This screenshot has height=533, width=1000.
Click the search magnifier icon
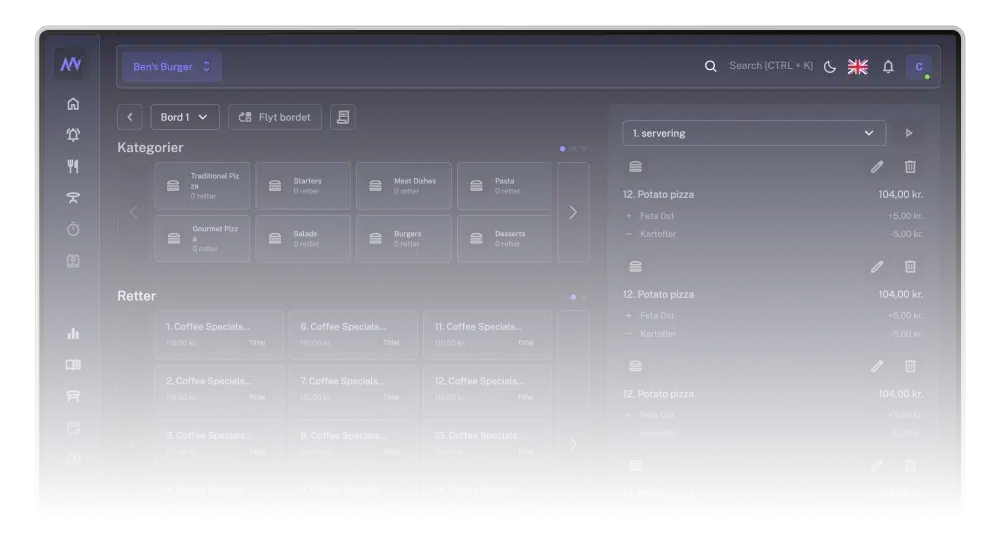(710, 66)
